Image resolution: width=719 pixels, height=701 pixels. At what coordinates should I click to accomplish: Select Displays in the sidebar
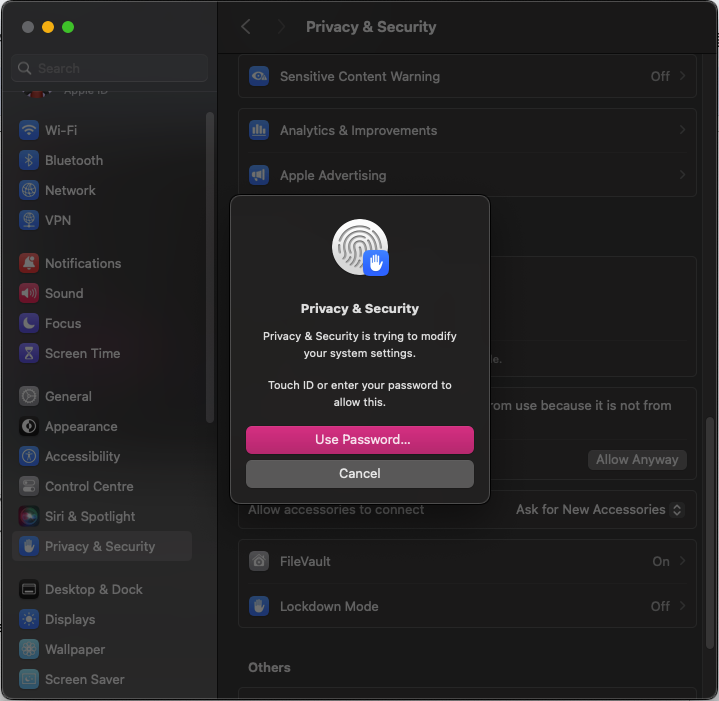[x=102, y=619]
